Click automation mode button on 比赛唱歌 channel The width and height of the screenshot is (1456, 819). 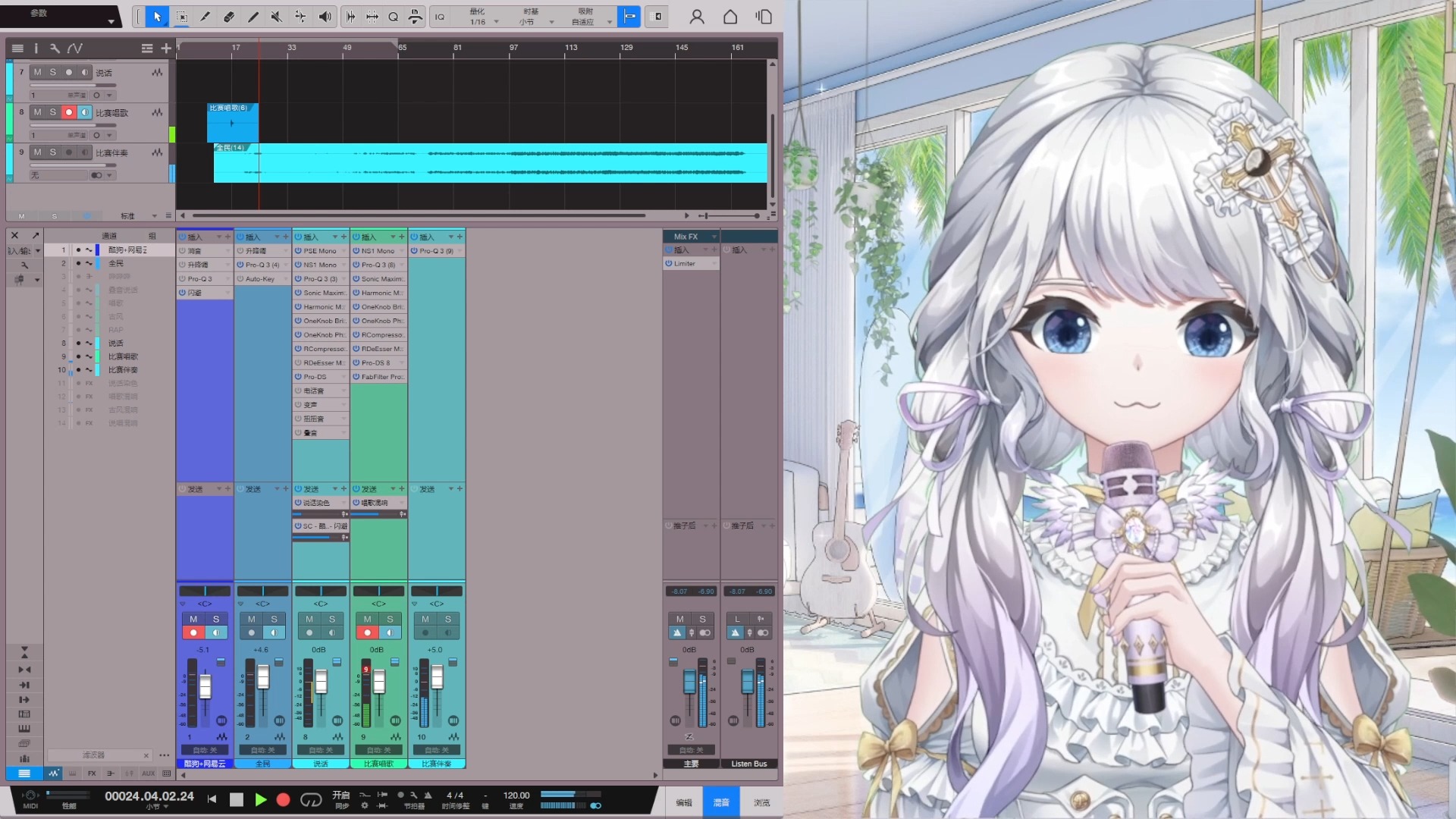coord(378,750)
